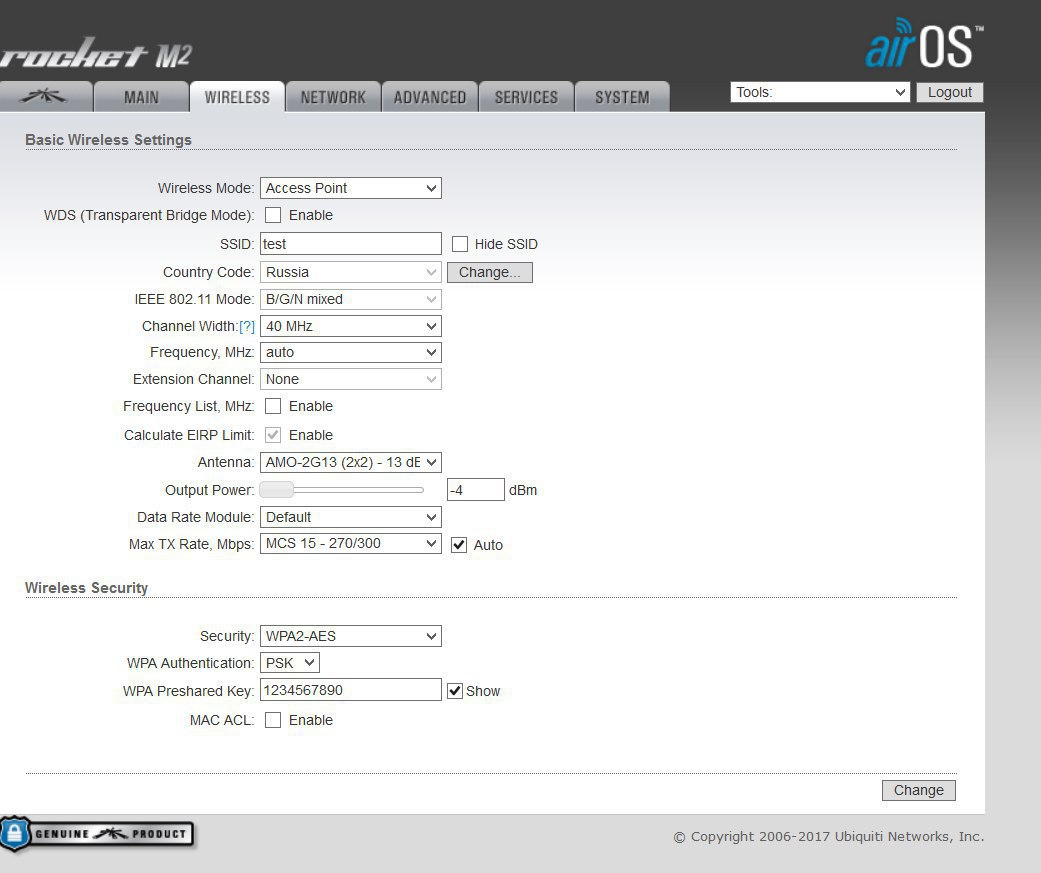Open the Data Rate Module dropdown
This screenshot has width=1041, height=873.
[351, 517]
